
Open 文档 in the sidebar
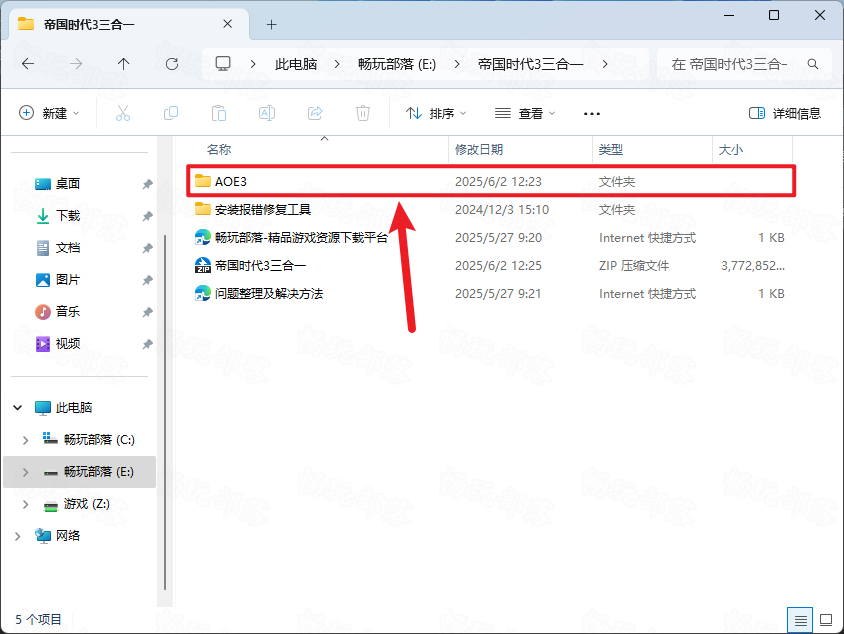(68, 248)
